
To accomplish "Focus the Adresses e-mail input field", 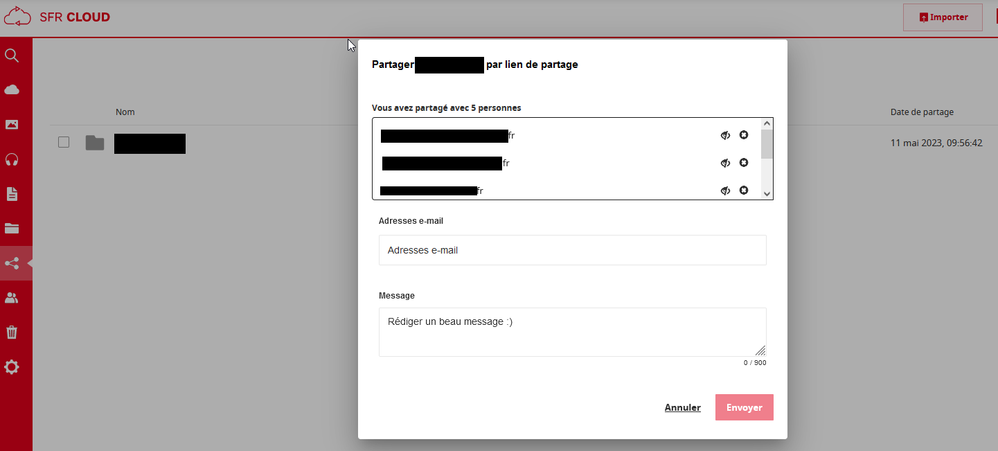I will coord(572,250).
